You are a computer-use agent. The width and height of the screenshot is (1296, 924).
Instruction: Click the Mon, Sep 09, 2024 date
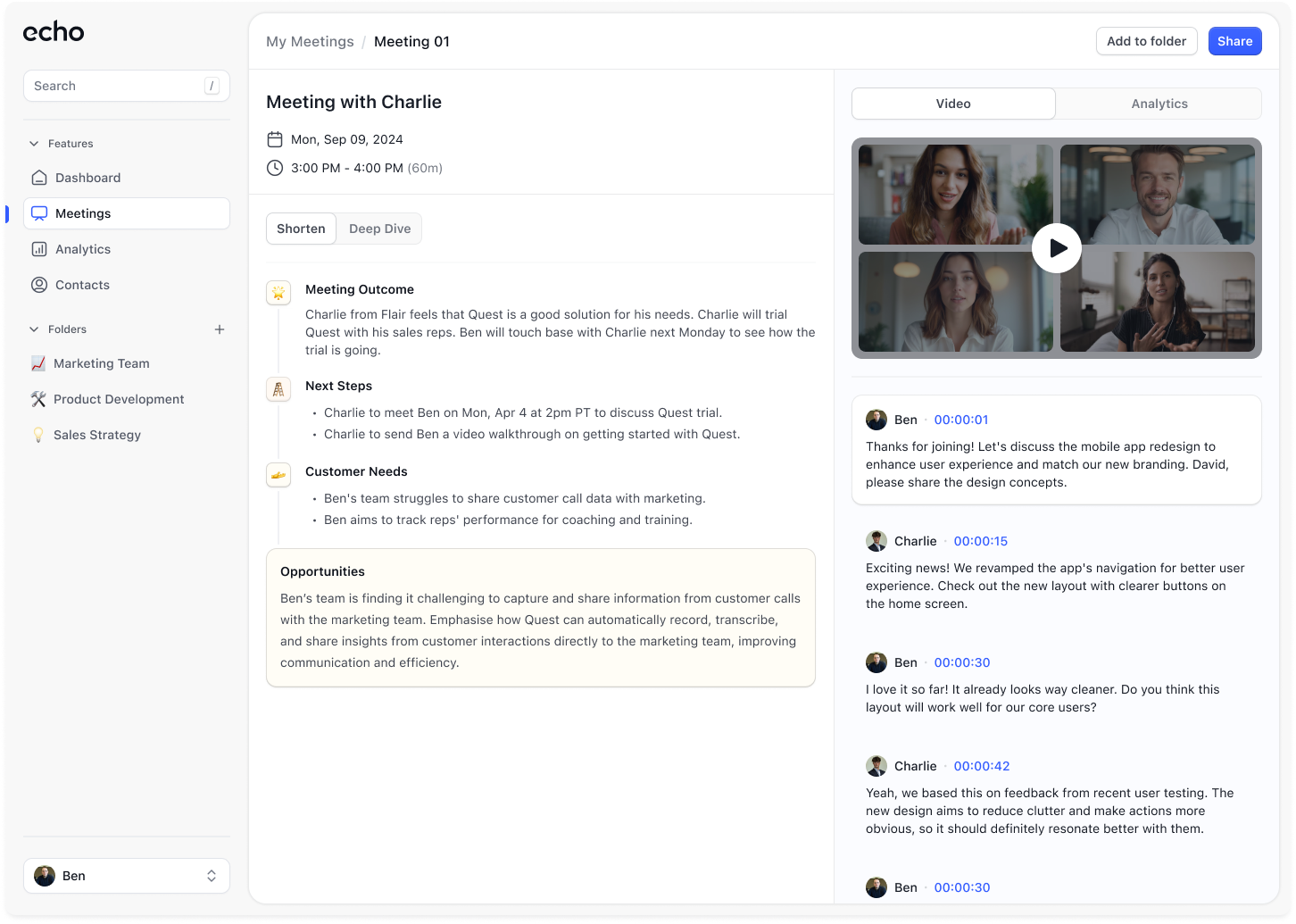click(347, 139)
